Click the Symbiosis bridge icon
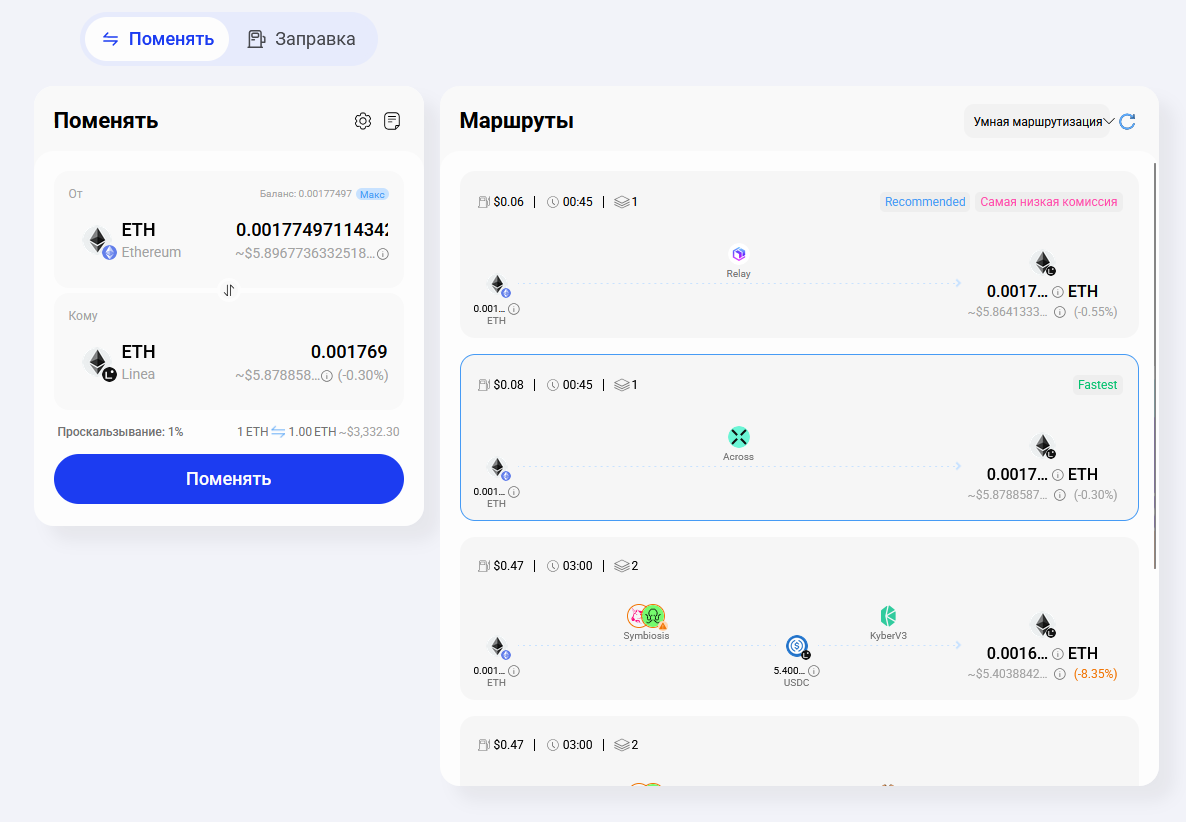This screenshot has width=1186, height=822. [645, 617]
